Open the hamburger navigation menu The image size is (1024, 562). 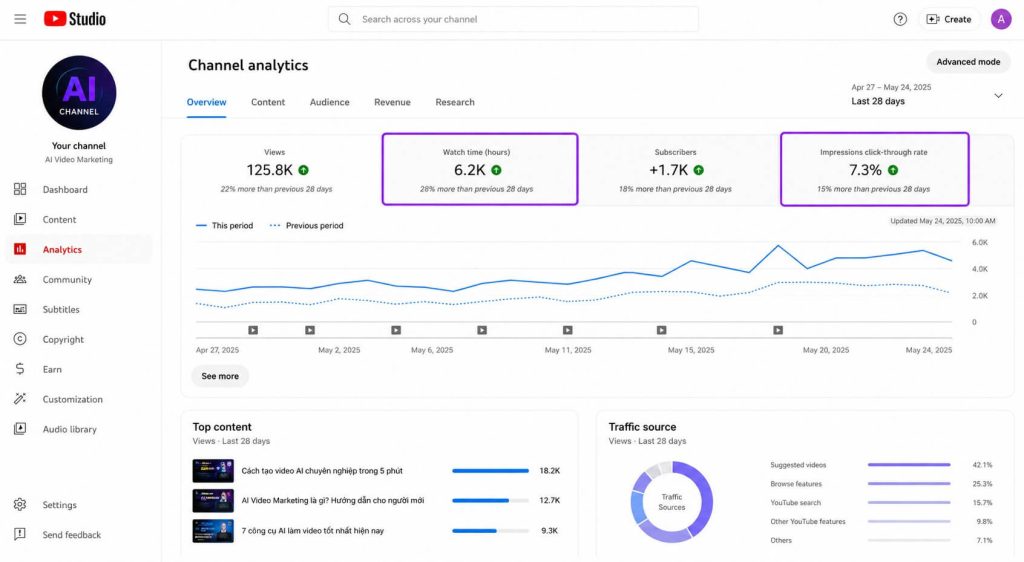pos(20,19)
